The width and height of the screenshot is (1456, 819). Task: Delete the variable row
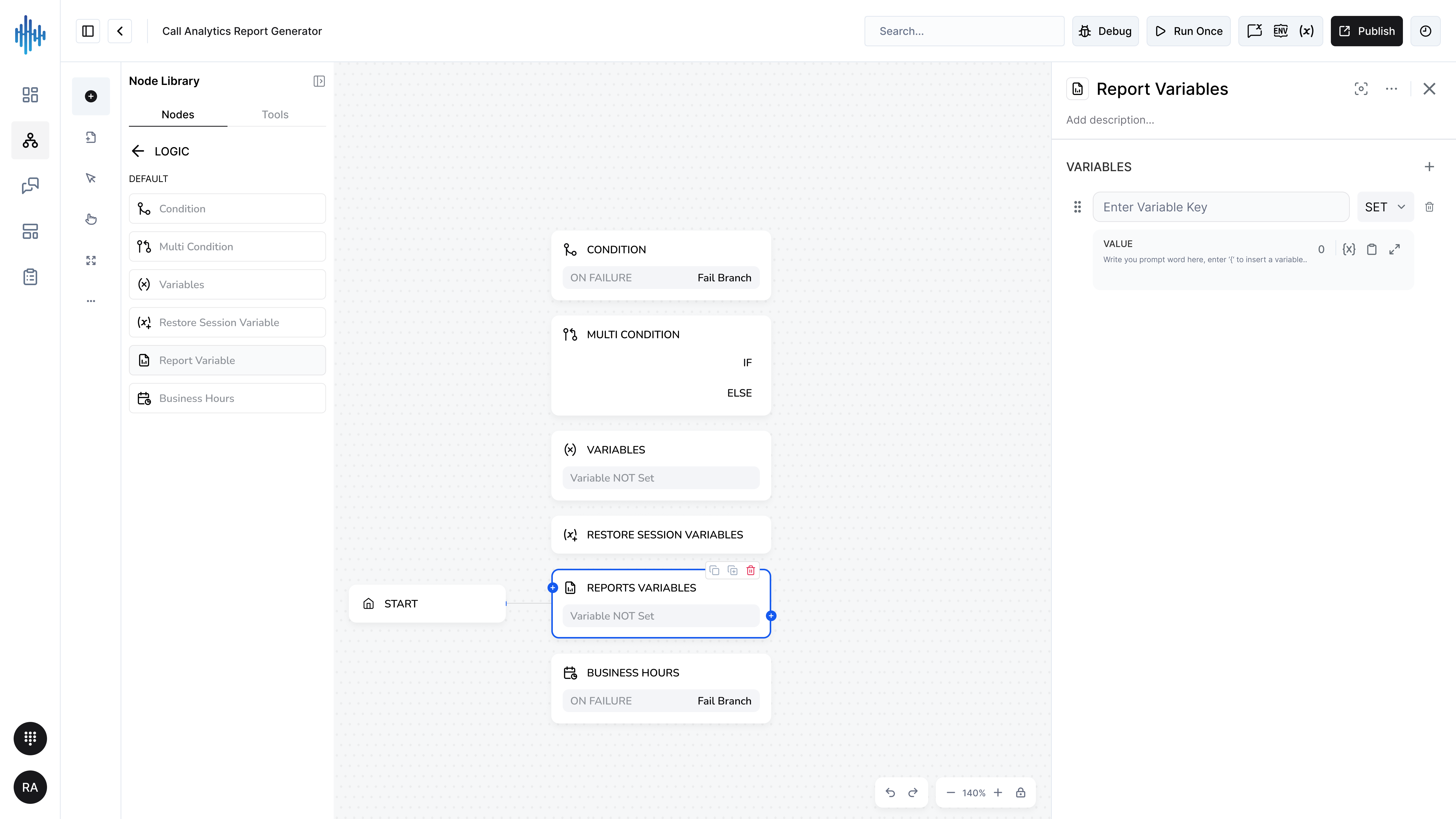coord(1429,207)
